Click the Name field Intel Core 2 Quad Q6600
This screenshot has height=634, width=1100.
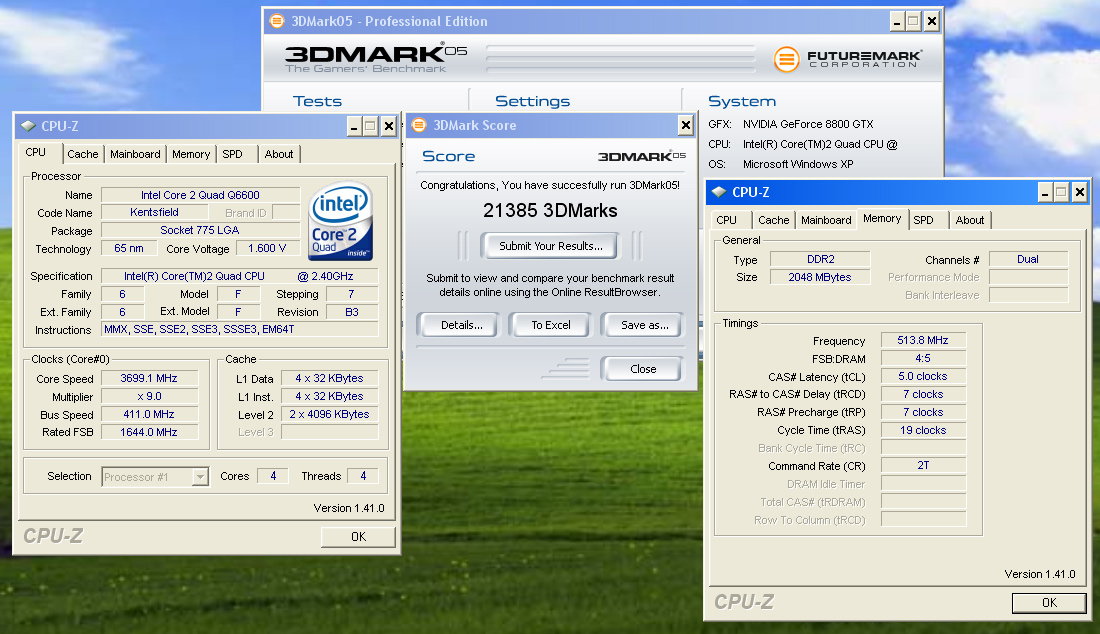click(201, 195)
